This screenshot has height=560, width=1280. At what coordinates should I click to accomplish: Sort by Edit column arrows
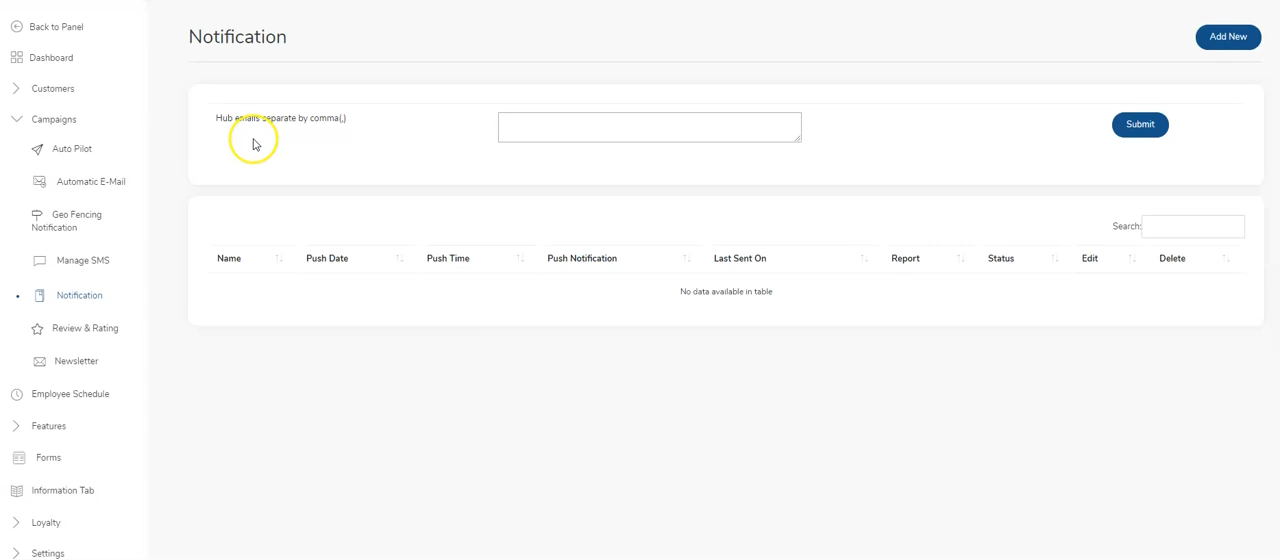coord(1132,259)
